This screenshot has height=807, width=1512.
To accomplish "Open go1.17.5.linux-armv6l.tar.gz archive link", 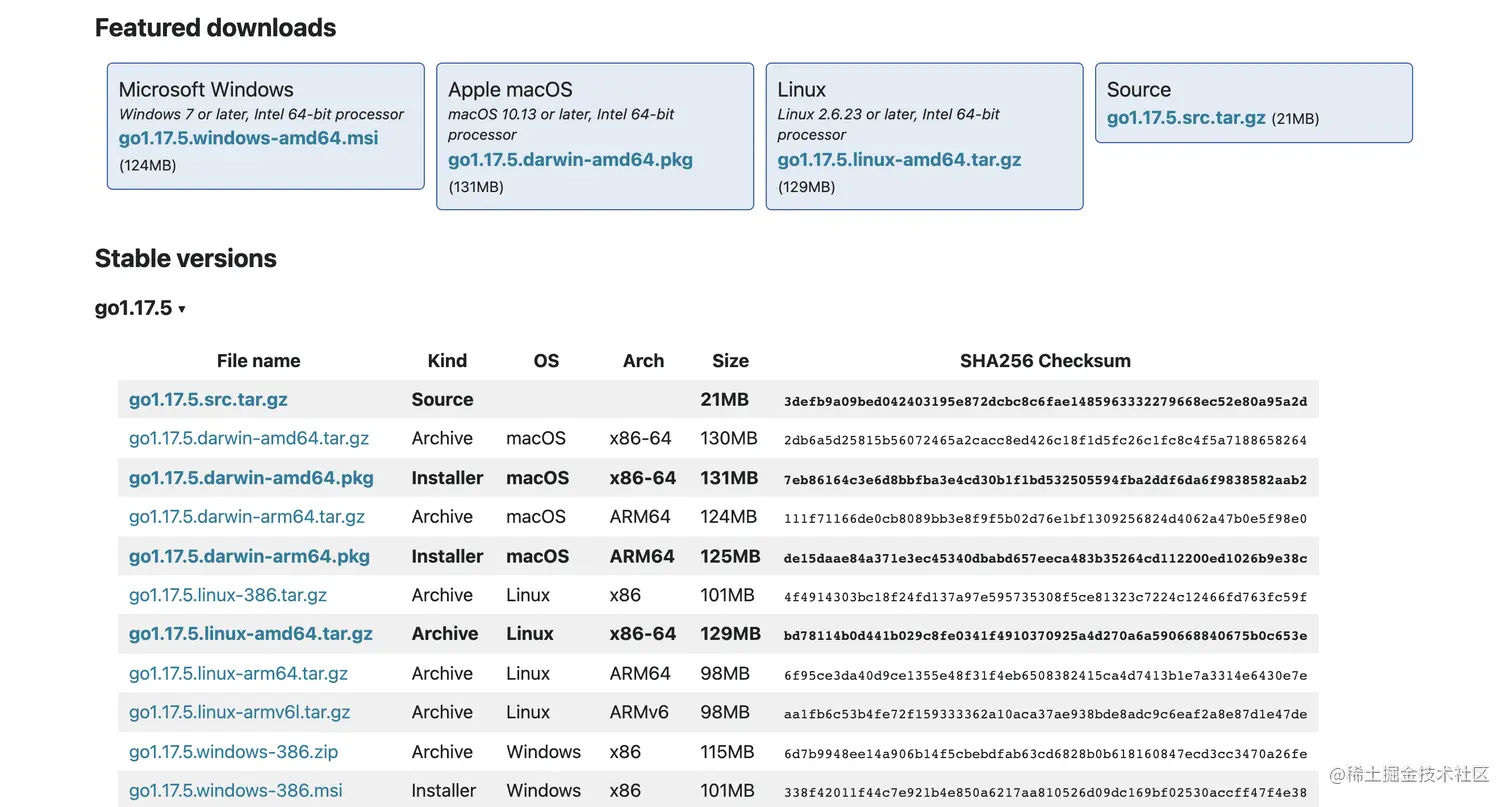I will pos(240,712).
